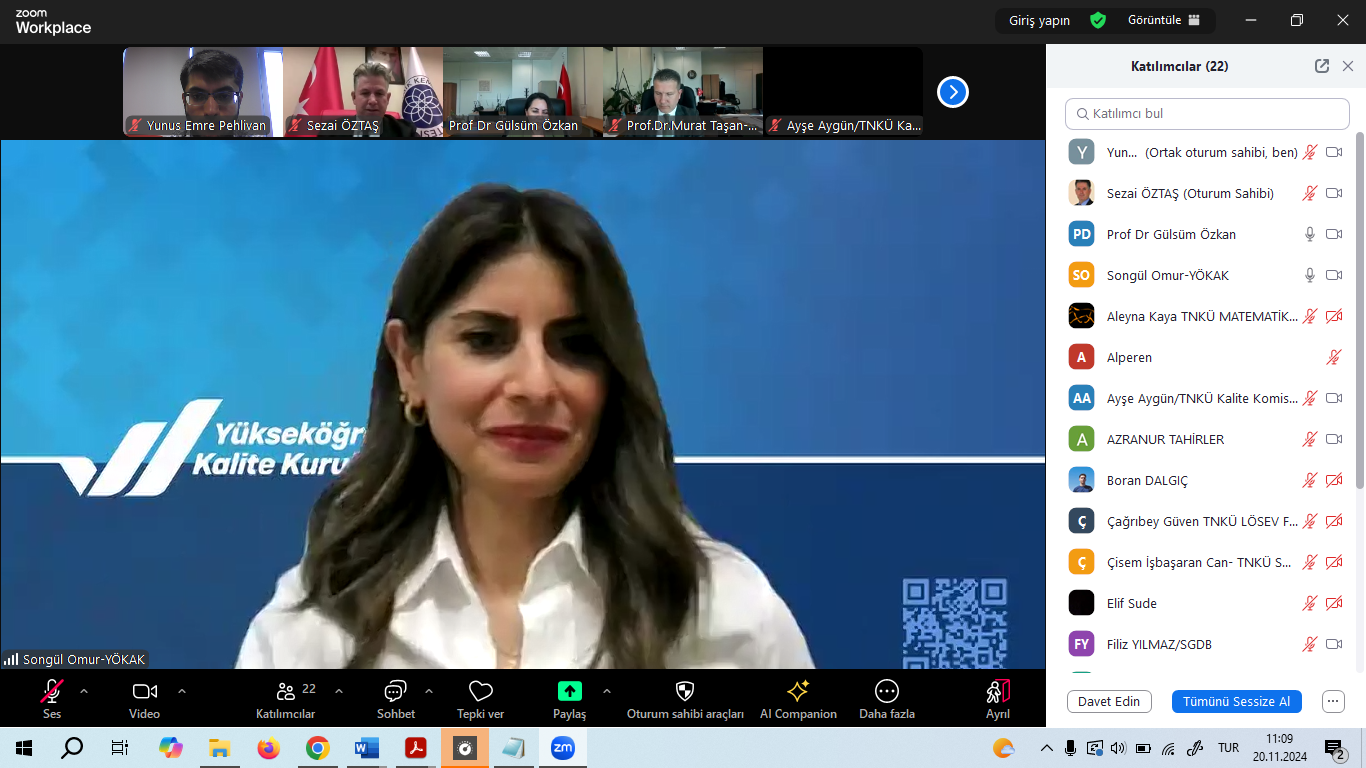Click Boran DALGIÇ disabled camera icon

click(1334, 480)
